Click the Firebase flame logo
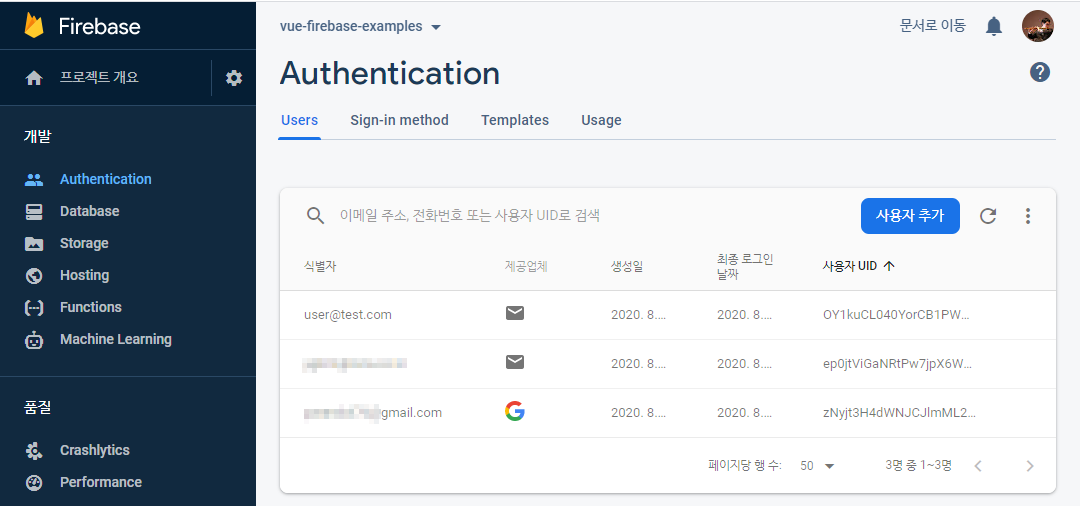Screen dimensions: 1080x506 point(33,26)
